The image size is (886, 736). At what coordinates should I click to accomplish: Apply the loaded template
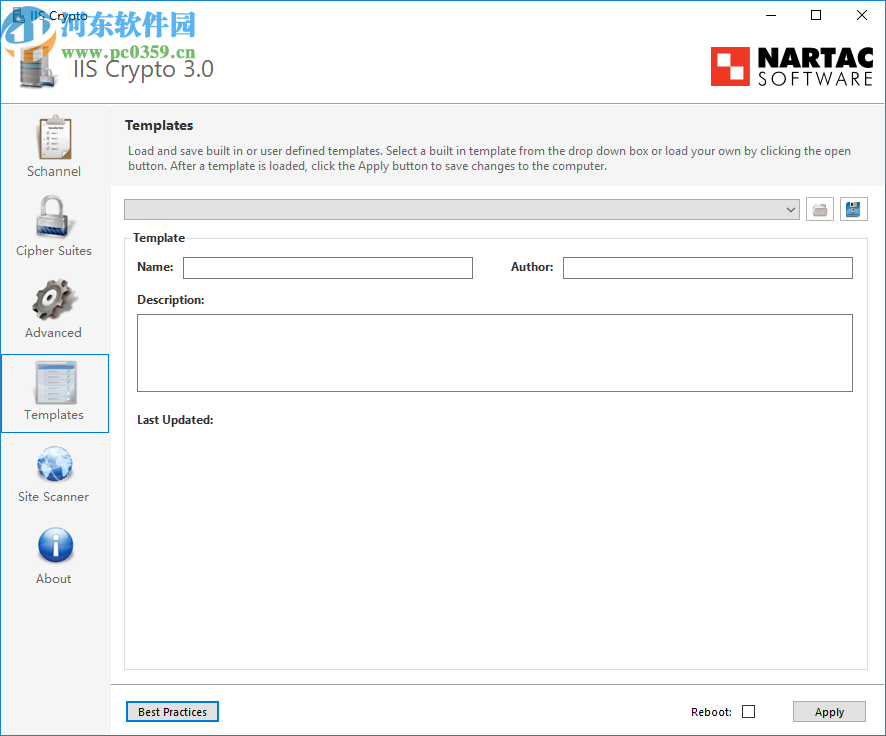[829, 711]
